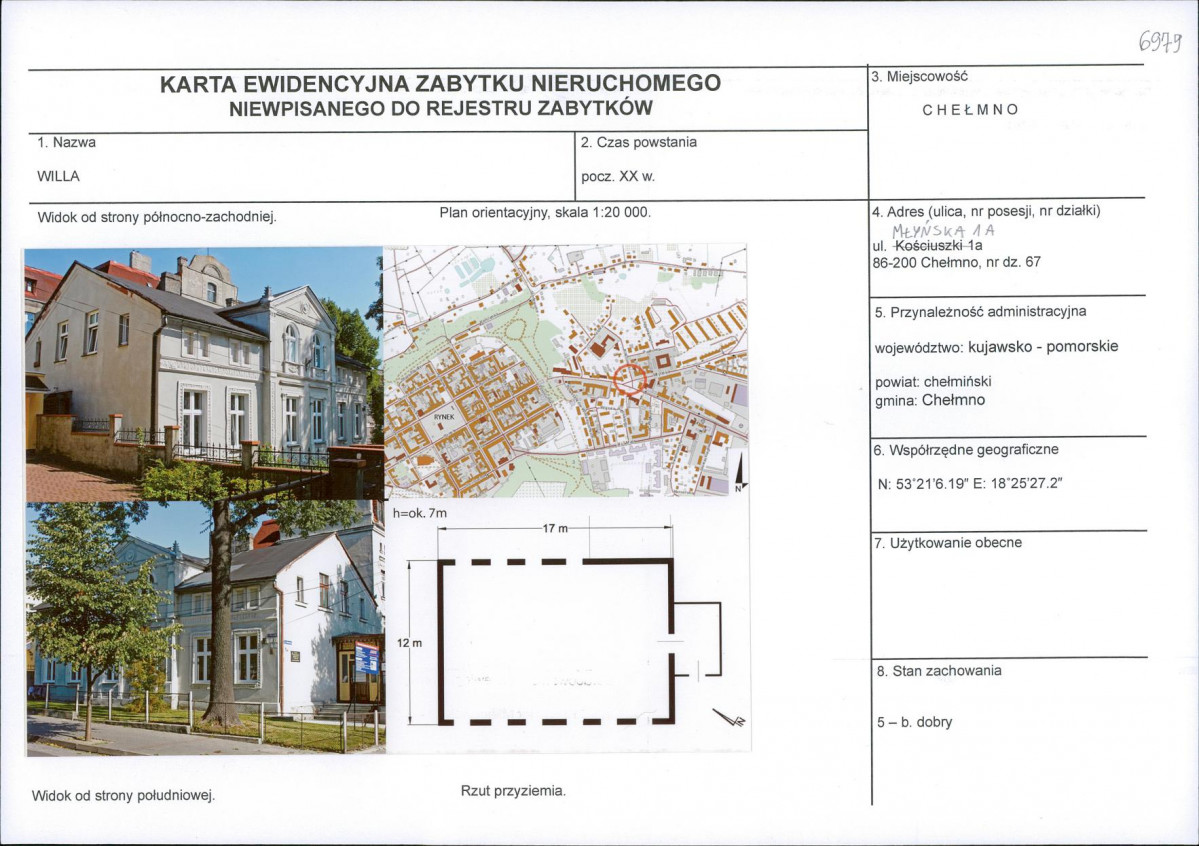Click the handwritten number 6979 in the corner
The width and height of the screenshot is (1199, 846).
tap(1160, 41)
